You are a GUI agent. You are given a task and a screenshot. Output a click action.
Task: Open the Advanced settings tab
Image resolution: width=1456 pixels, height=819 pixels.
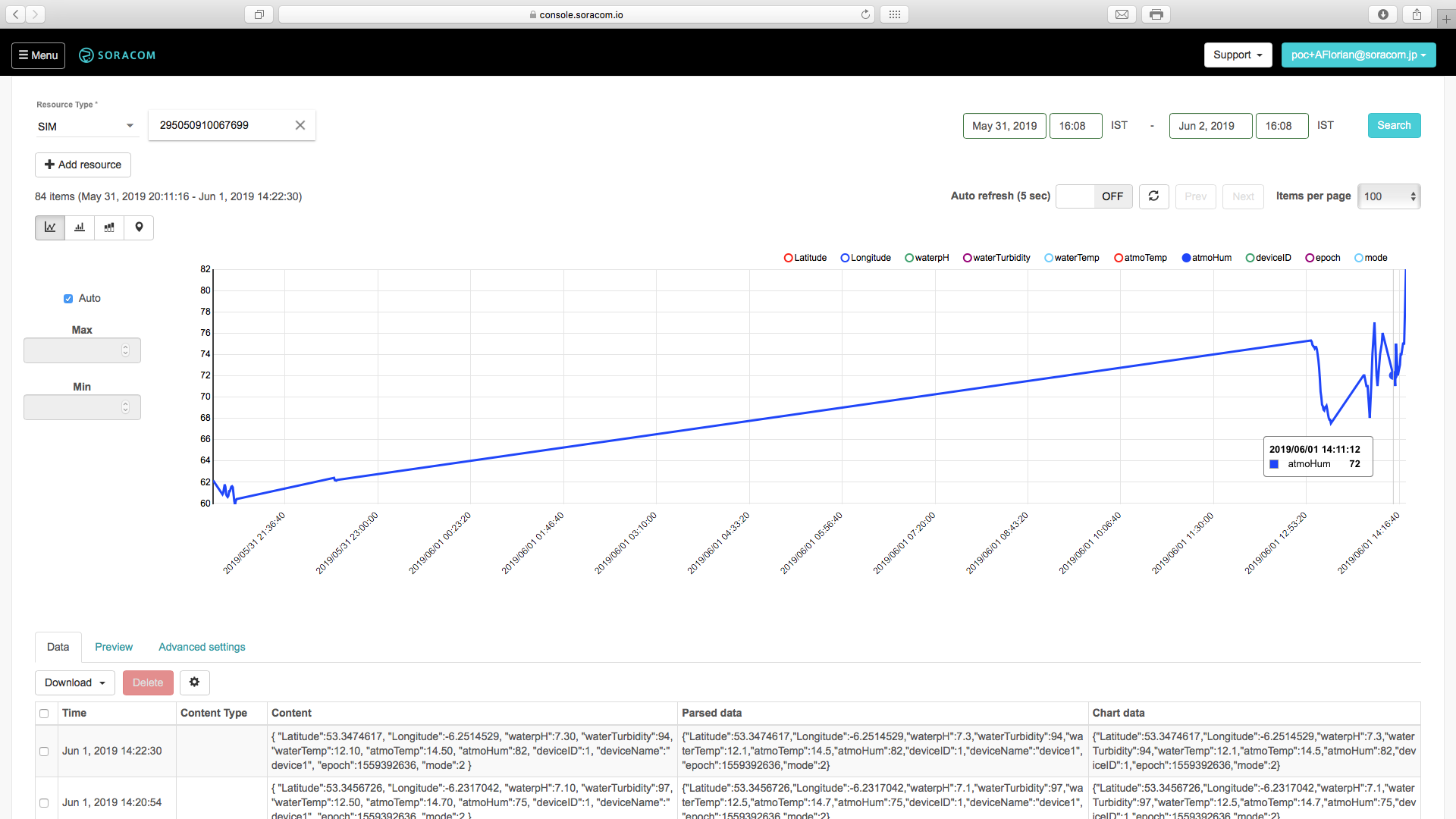pyautogui.click(x=202, y=647)
